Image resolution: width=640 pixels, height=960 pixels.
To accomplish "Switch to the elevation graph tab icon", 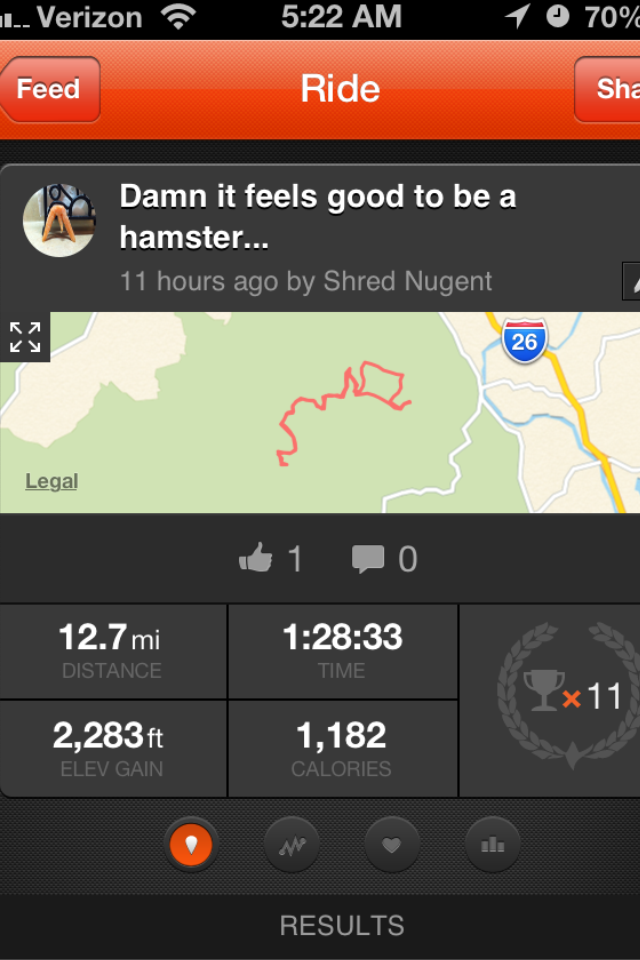I will click(x=292, y=845).
